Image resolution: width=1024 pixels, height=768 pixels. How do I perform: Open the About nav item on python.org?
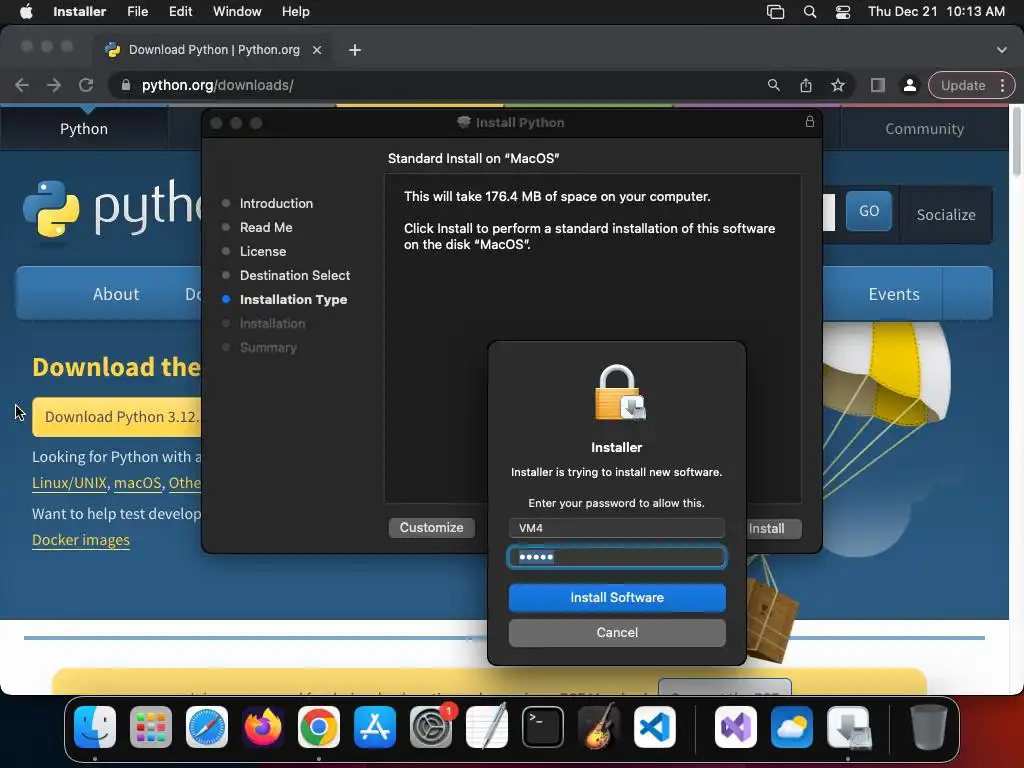click(116, 294)
